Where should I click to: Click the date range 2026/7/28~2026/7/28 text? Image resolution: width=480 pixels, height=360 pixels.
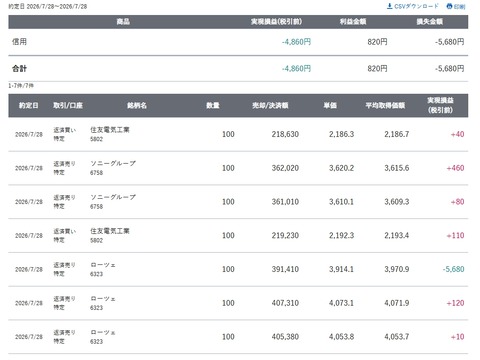pyautogui.click(x=57, y=6)
